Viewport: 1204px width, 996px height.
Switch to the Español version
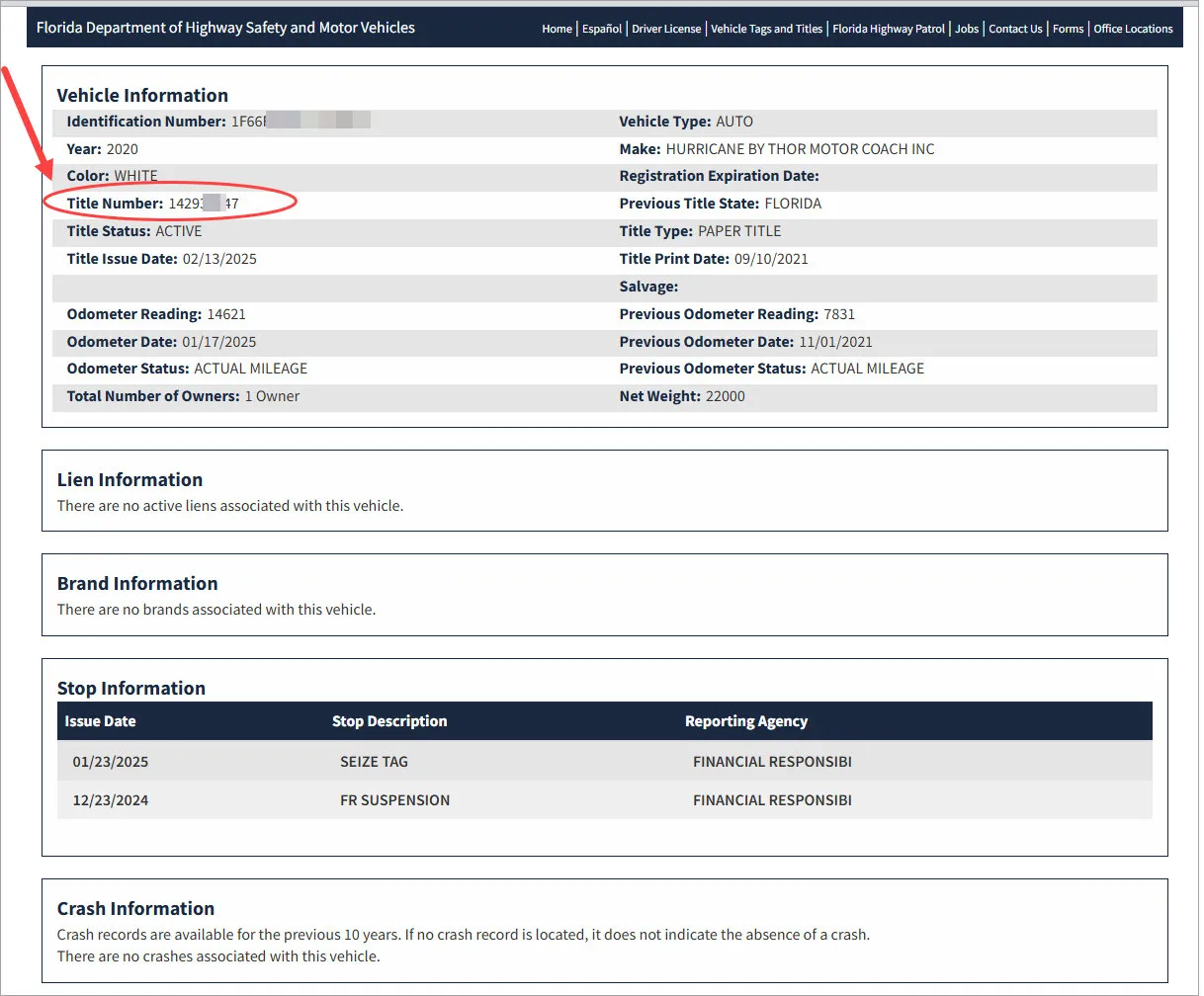tap(602, 29)
